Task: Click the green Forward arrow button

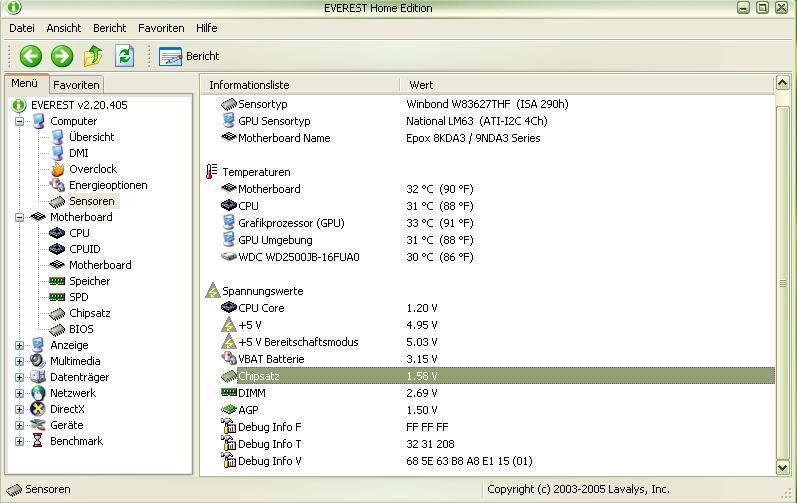Action: tap(62, 56)
